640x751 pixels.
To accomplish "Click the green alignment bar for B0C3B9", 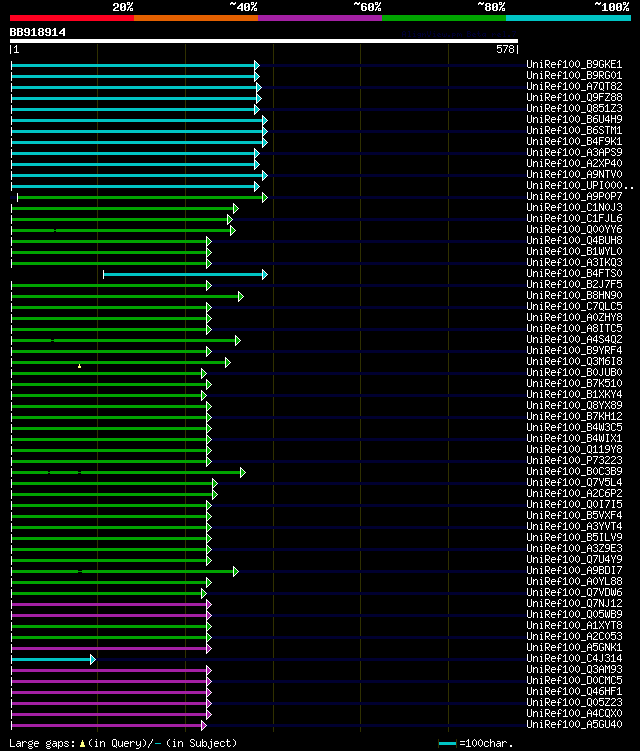I will pyautogui.click(x=126, y=473).
